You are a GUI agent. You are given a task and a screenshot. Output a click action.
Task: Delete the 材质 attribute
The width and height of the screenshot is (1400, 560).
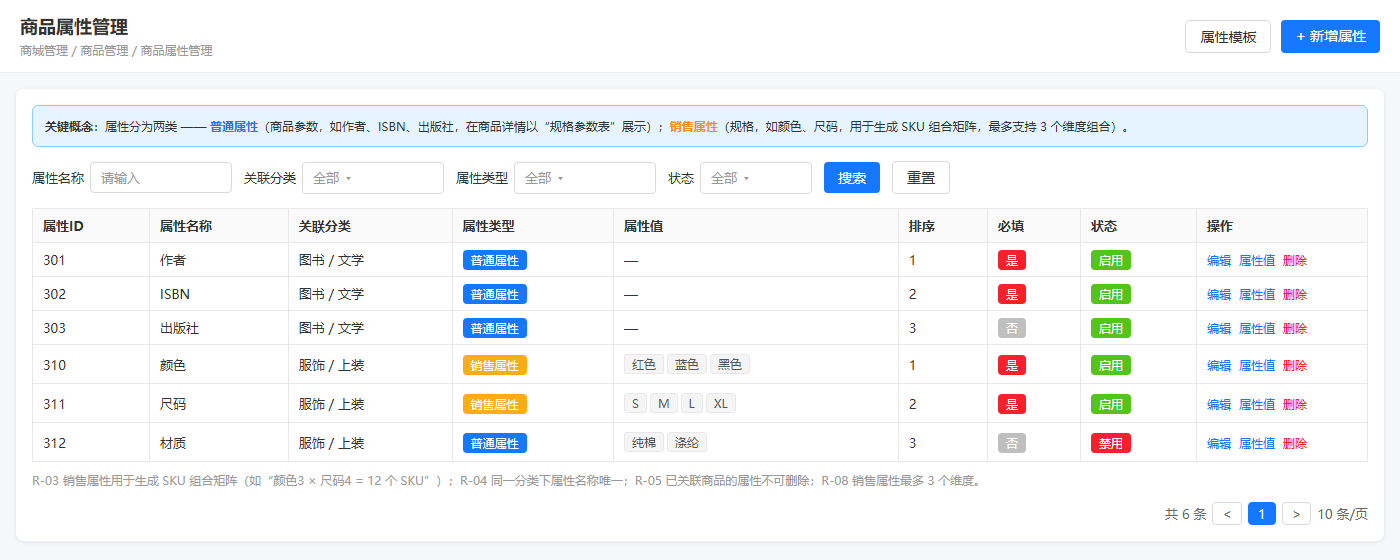tap(1295, 443)
